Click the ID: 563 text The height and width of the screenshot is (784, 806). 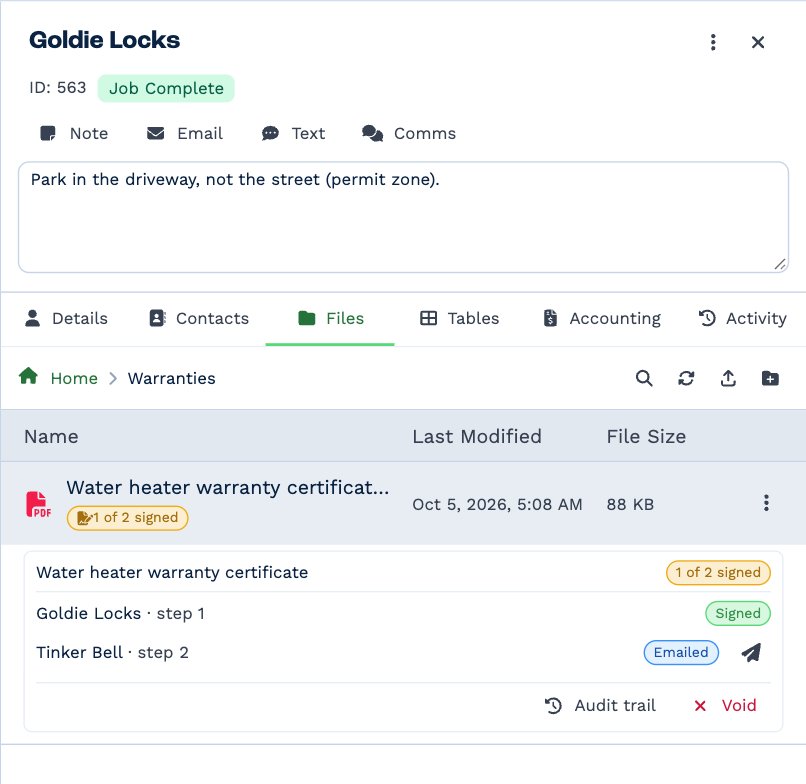[x=58, y=88]
